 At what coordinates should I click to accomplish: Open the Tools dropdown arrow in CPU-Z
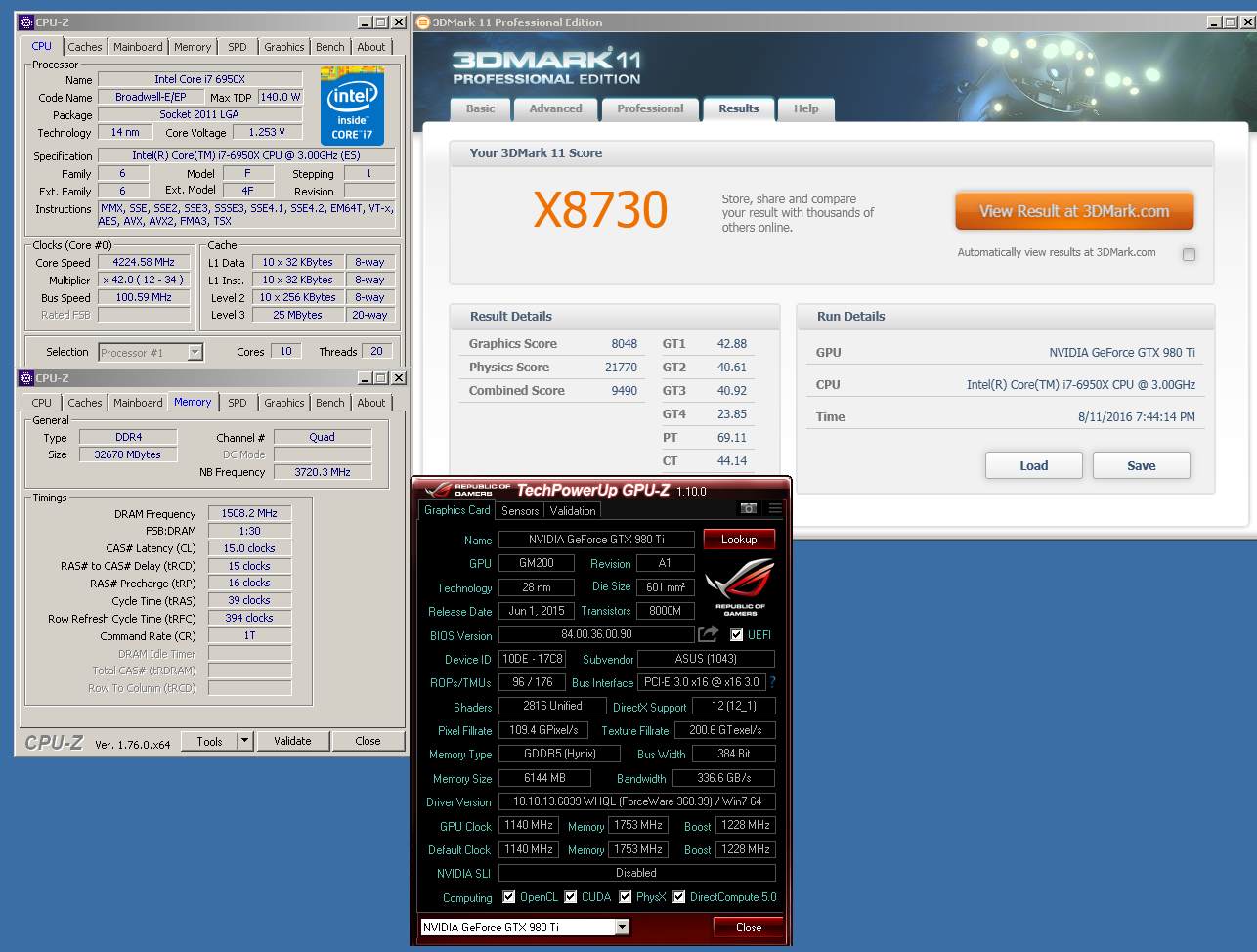pos(244,741)
